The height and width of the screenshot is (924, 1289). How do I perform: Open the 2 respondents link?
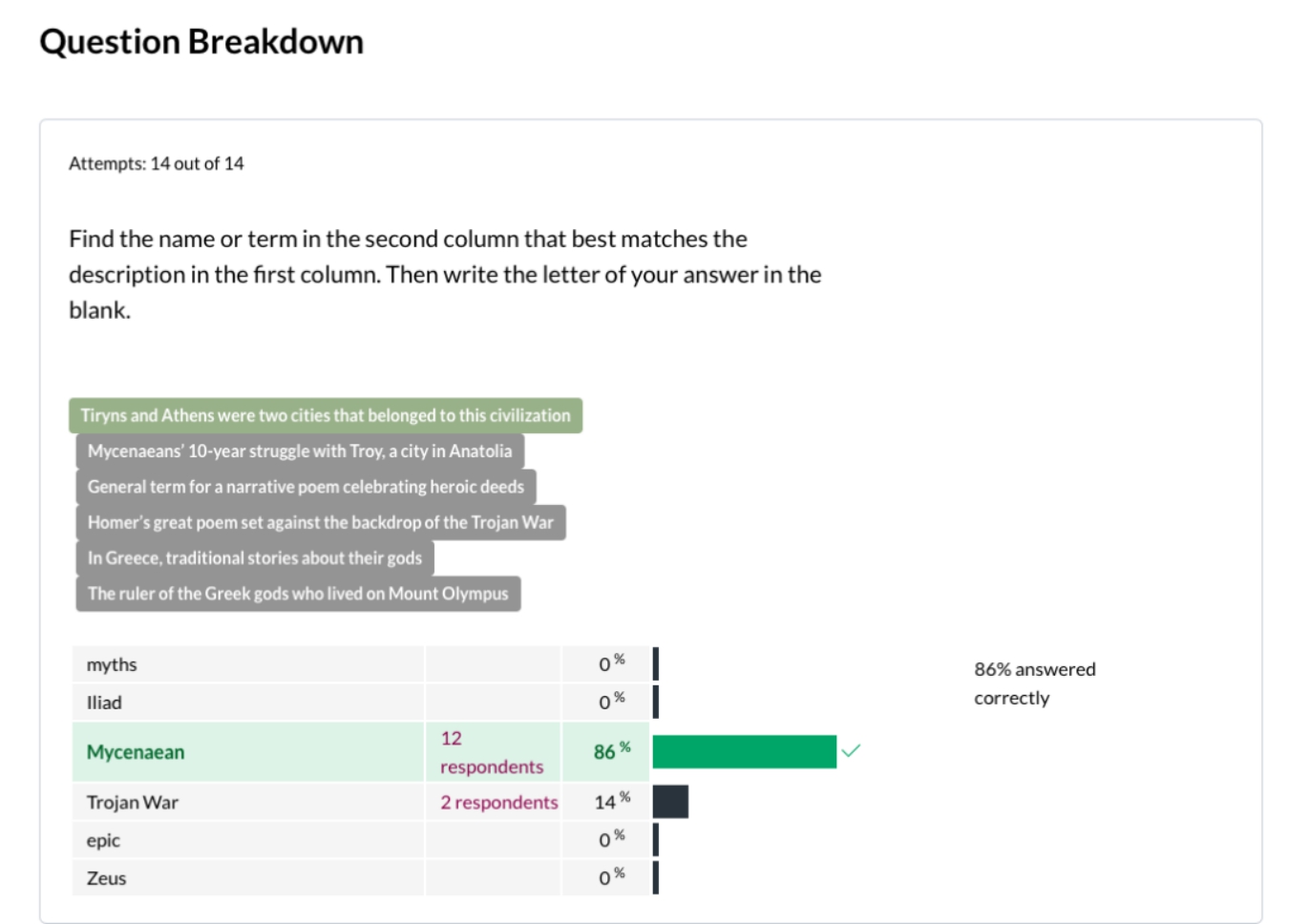point(498,803)
